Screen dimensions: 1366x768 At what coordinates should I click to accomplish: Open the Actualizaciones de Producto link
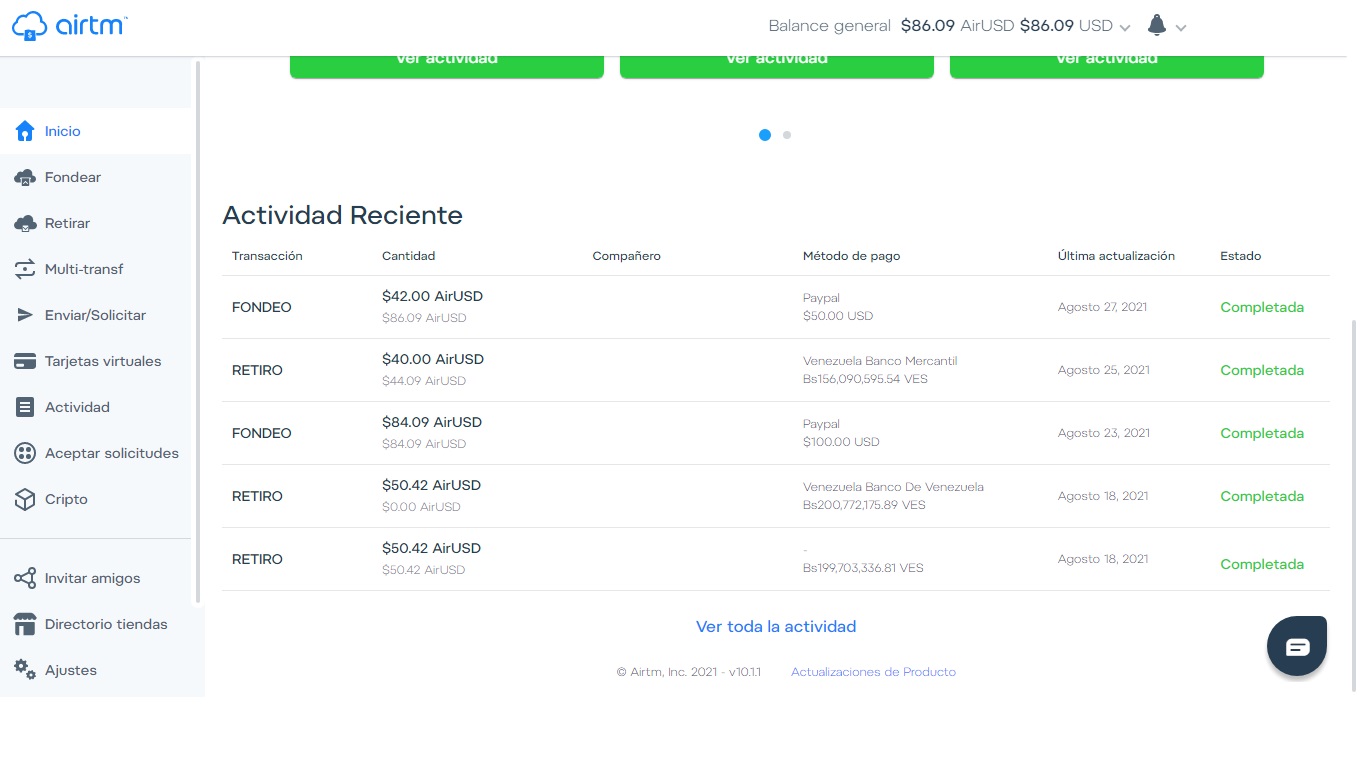[873, 672]
